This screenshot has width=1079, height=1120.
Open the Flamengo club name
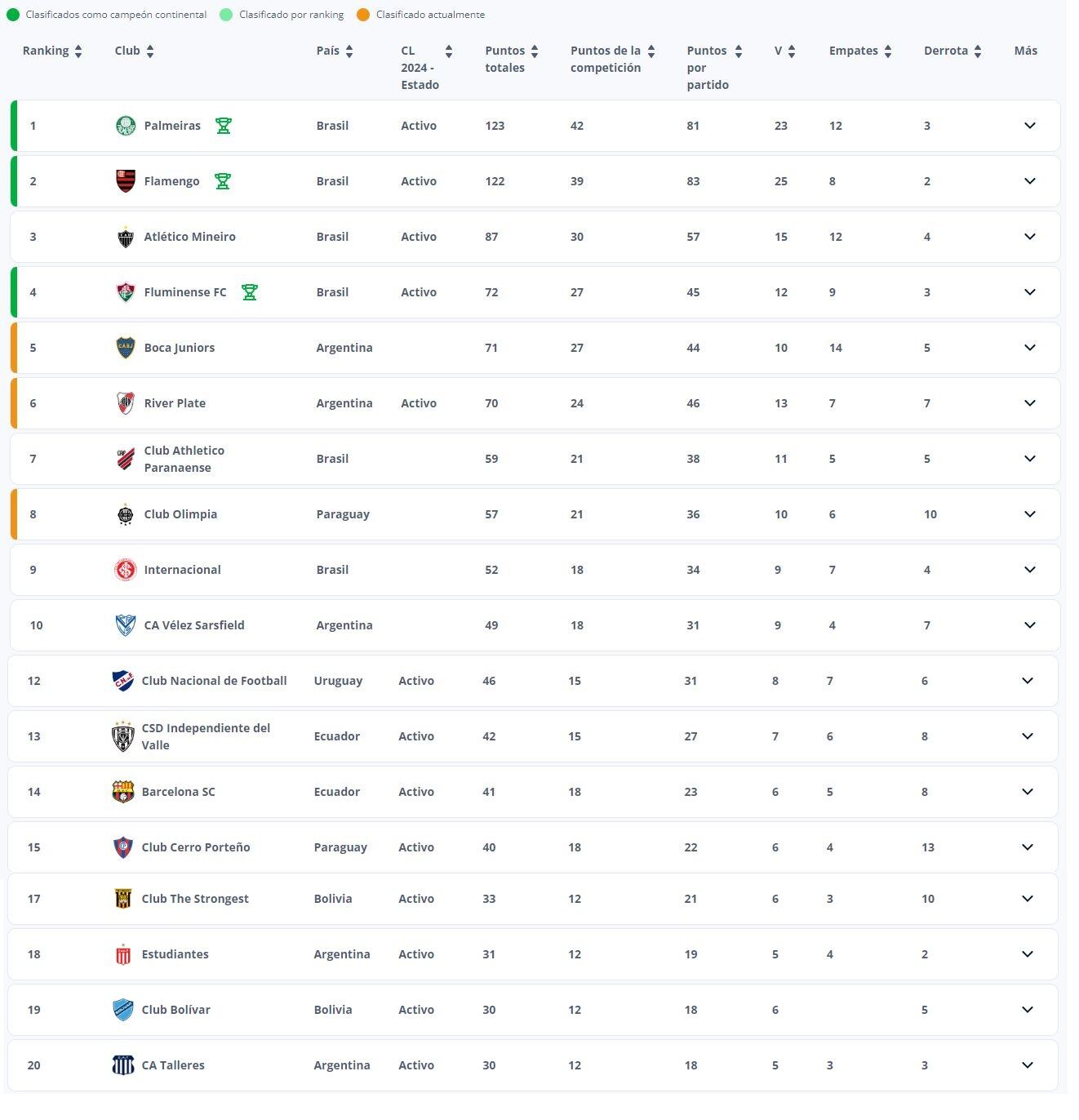pyautogui.click(x=171, y=181)
